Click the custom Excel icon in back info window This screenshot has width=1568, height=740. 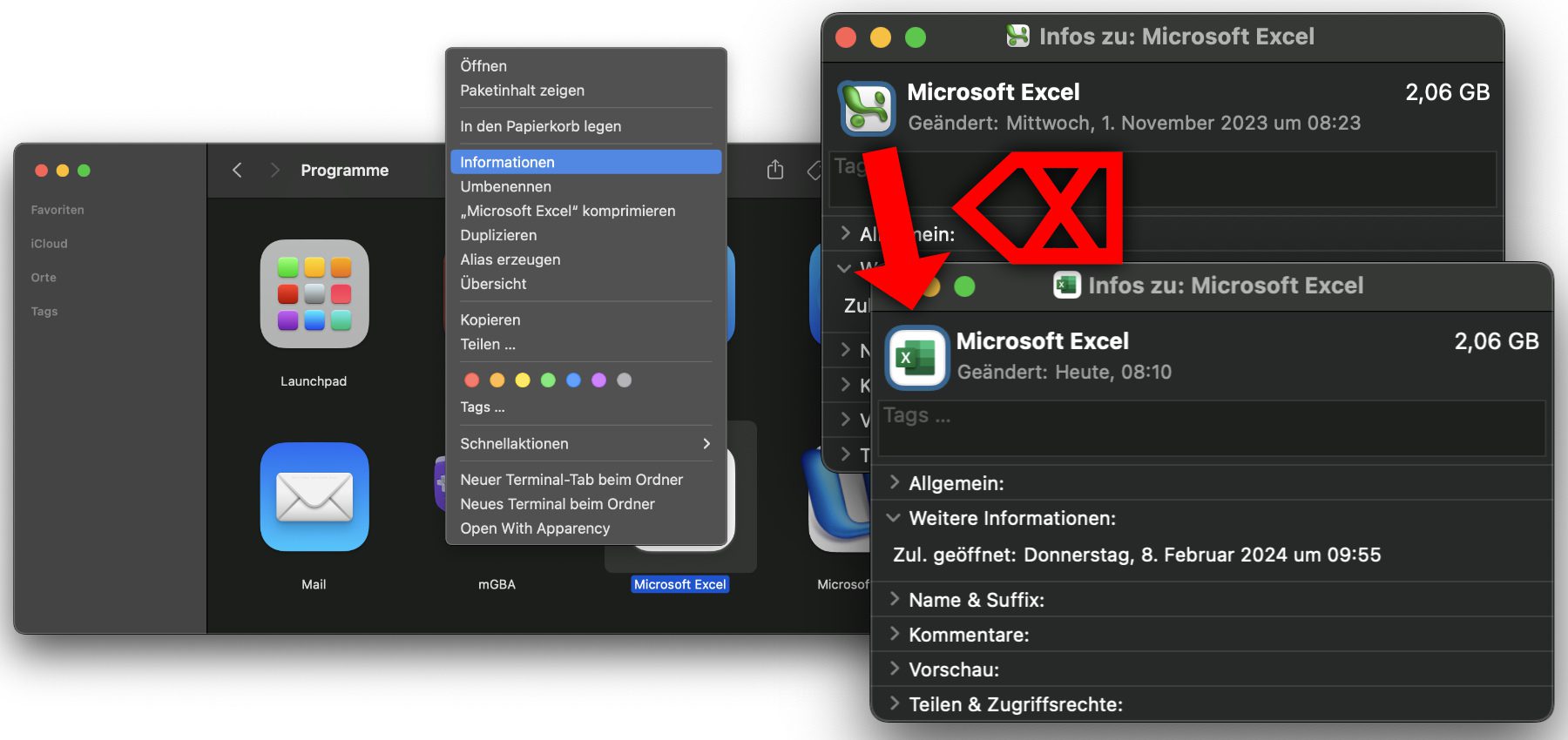tap(866, 108)
